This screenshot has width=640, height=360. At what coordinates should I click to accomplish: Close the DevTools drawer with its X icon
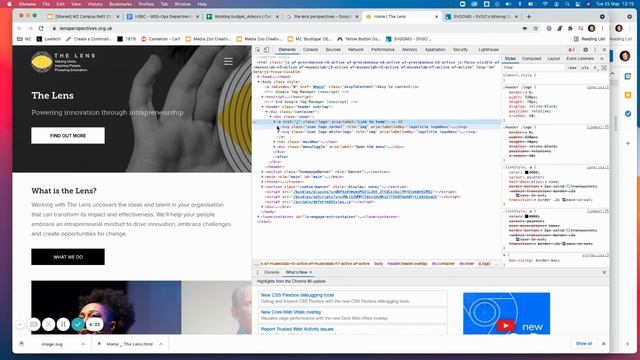tap(604, 272)
